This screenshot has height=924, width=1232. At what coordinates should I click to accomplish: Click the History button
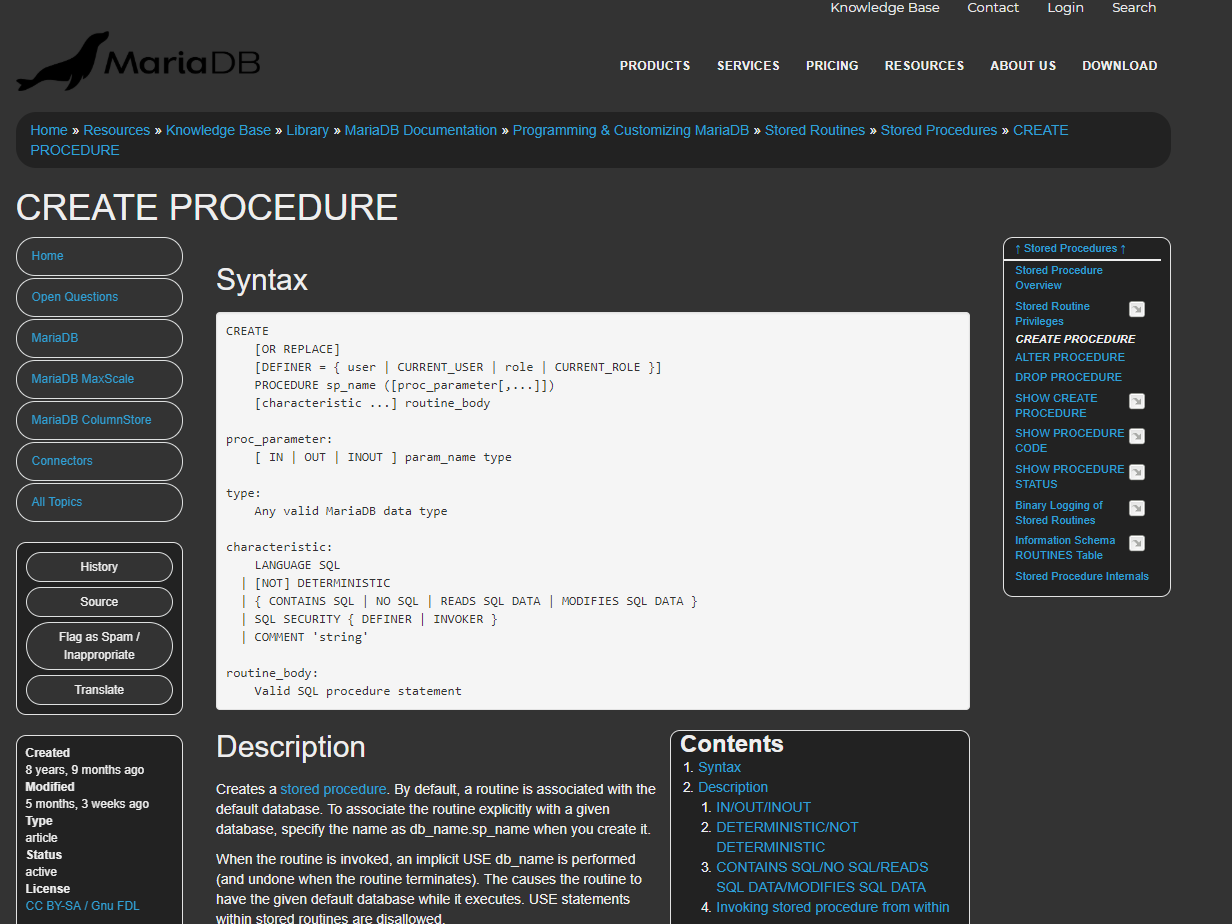(99, 566)
